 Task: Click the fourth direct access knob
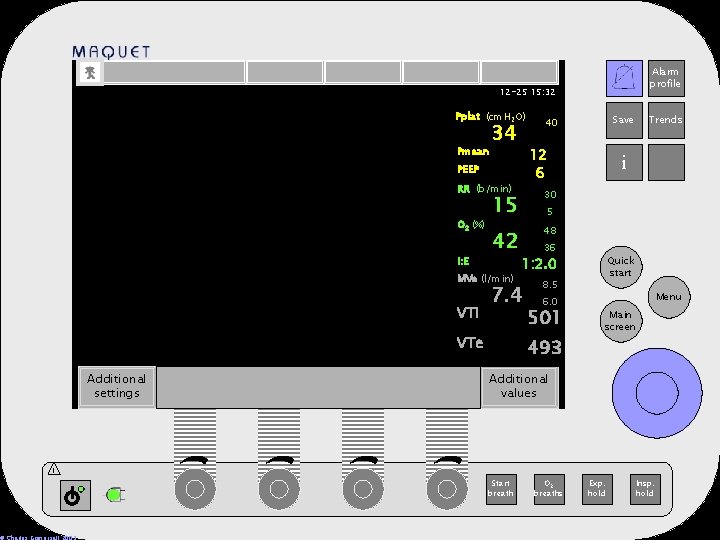pos(447,489)
